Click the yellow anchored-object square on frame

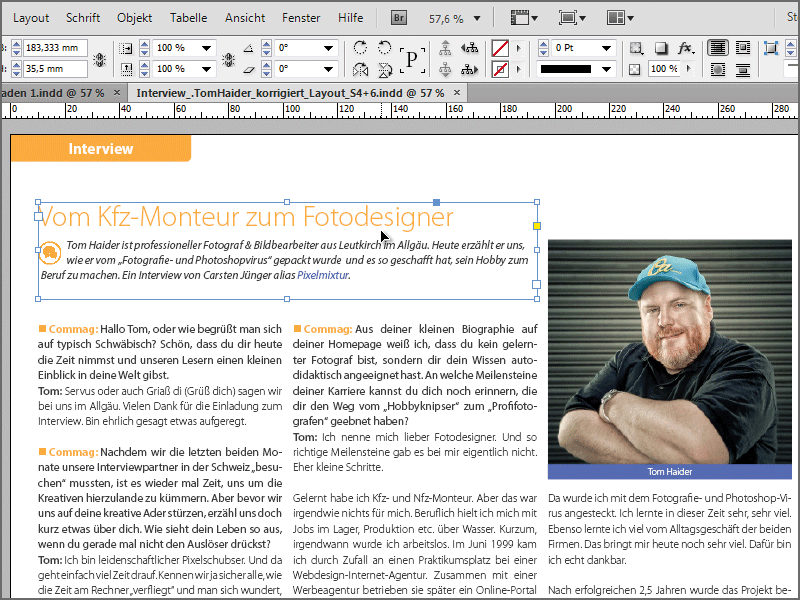pyautogui.click(x=537, y=226)
